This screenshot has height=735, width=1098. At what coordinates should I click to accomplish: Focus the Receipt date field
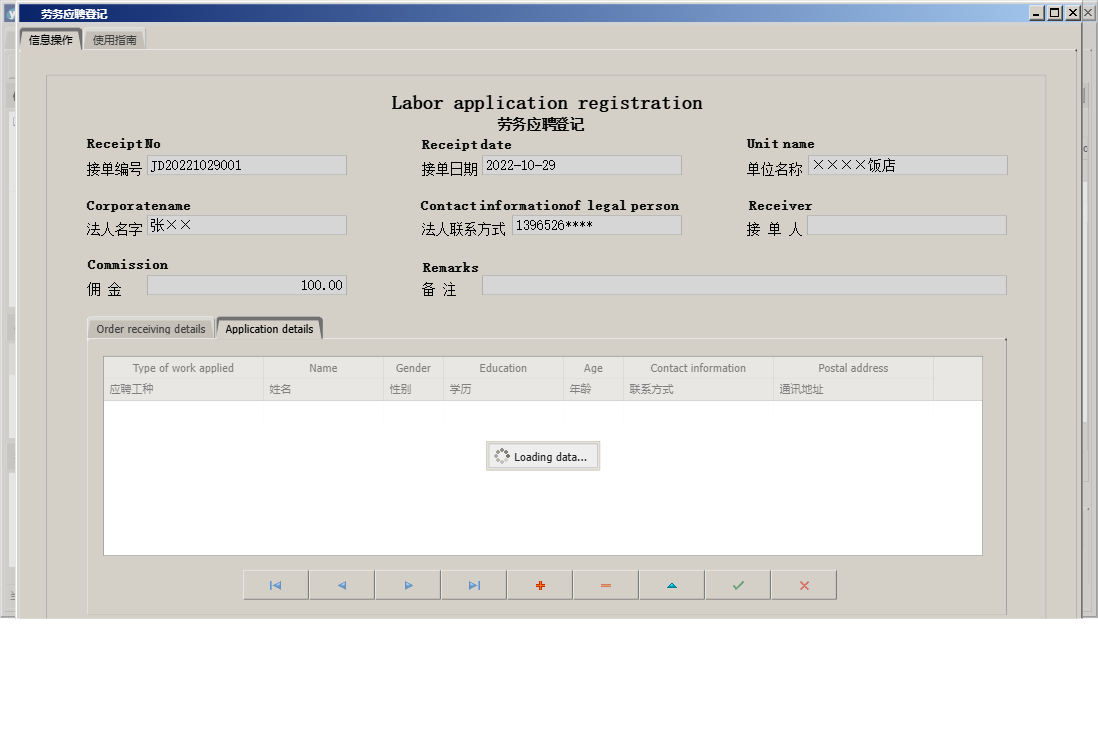tap(581, 166)
